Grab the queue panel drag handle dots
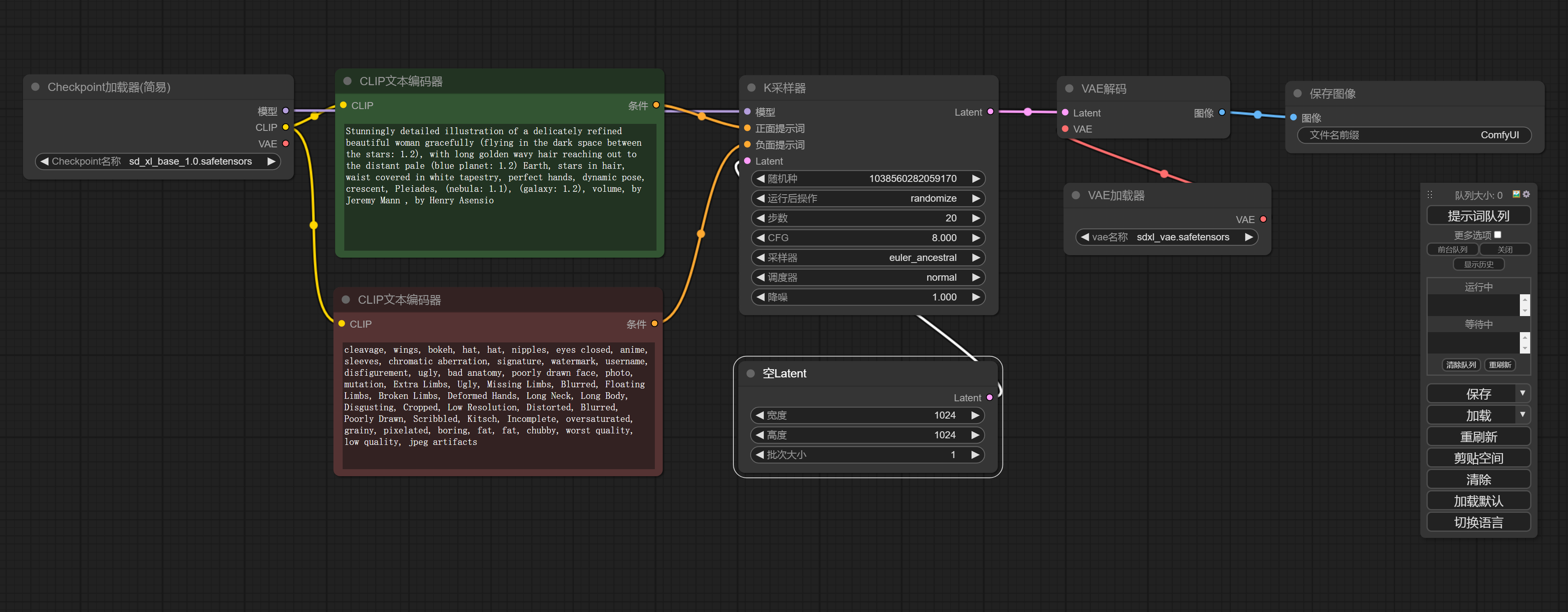The width and height of the screenshot is (1568, 612). coord(1430,195)
